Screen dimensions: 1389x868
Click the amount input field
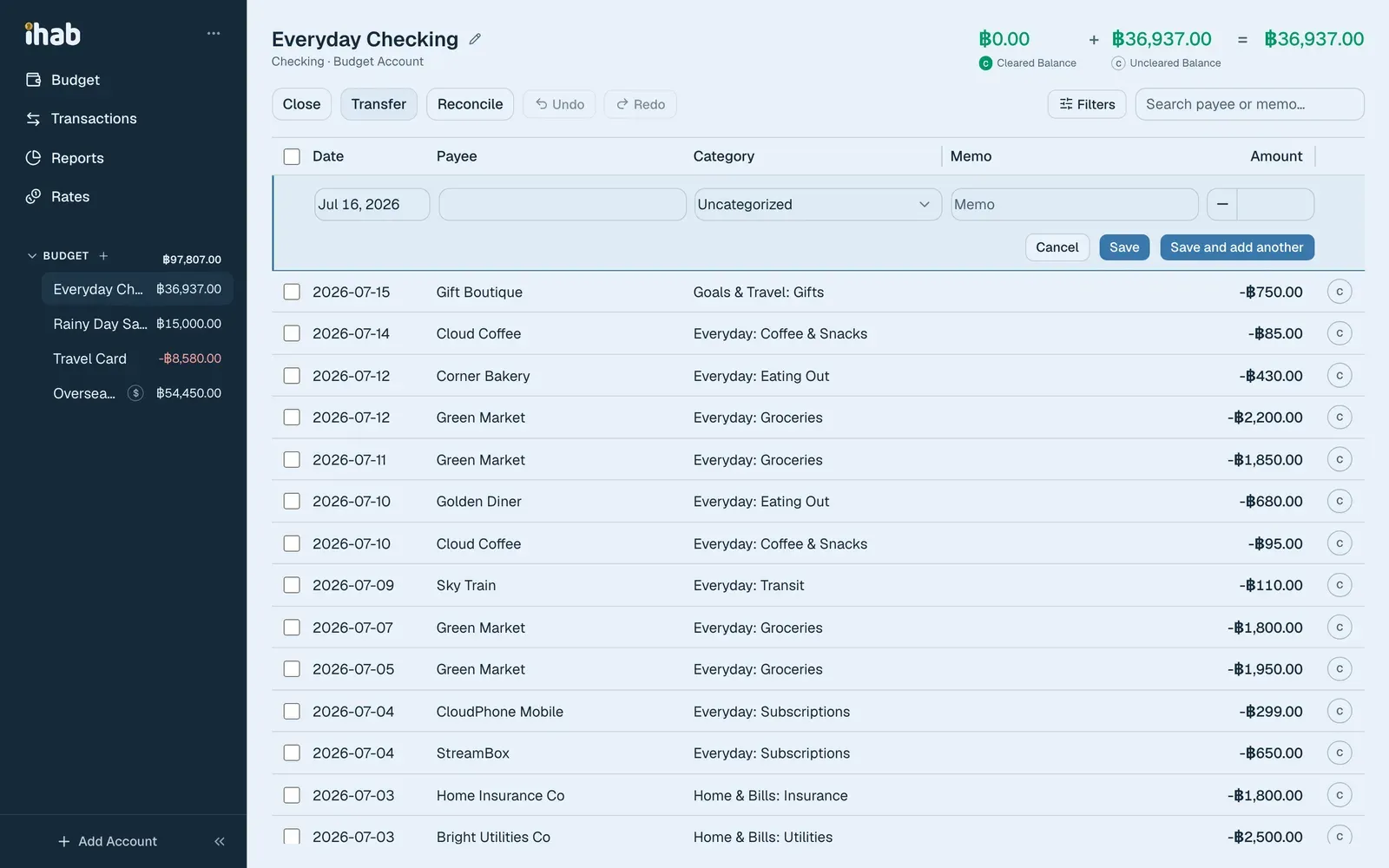1274,205
